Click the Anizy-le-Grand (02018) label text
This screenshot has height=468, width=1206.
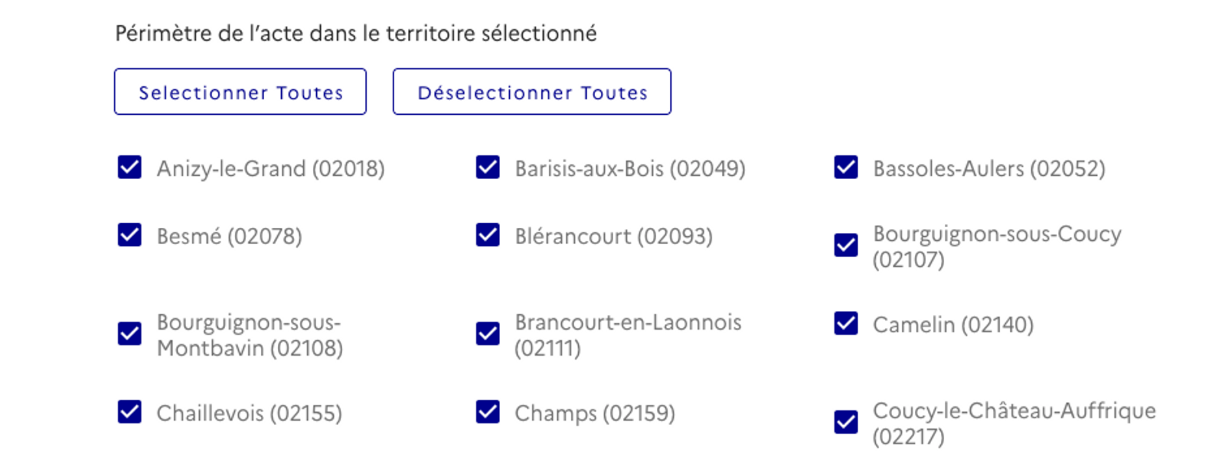pos(270,168)
